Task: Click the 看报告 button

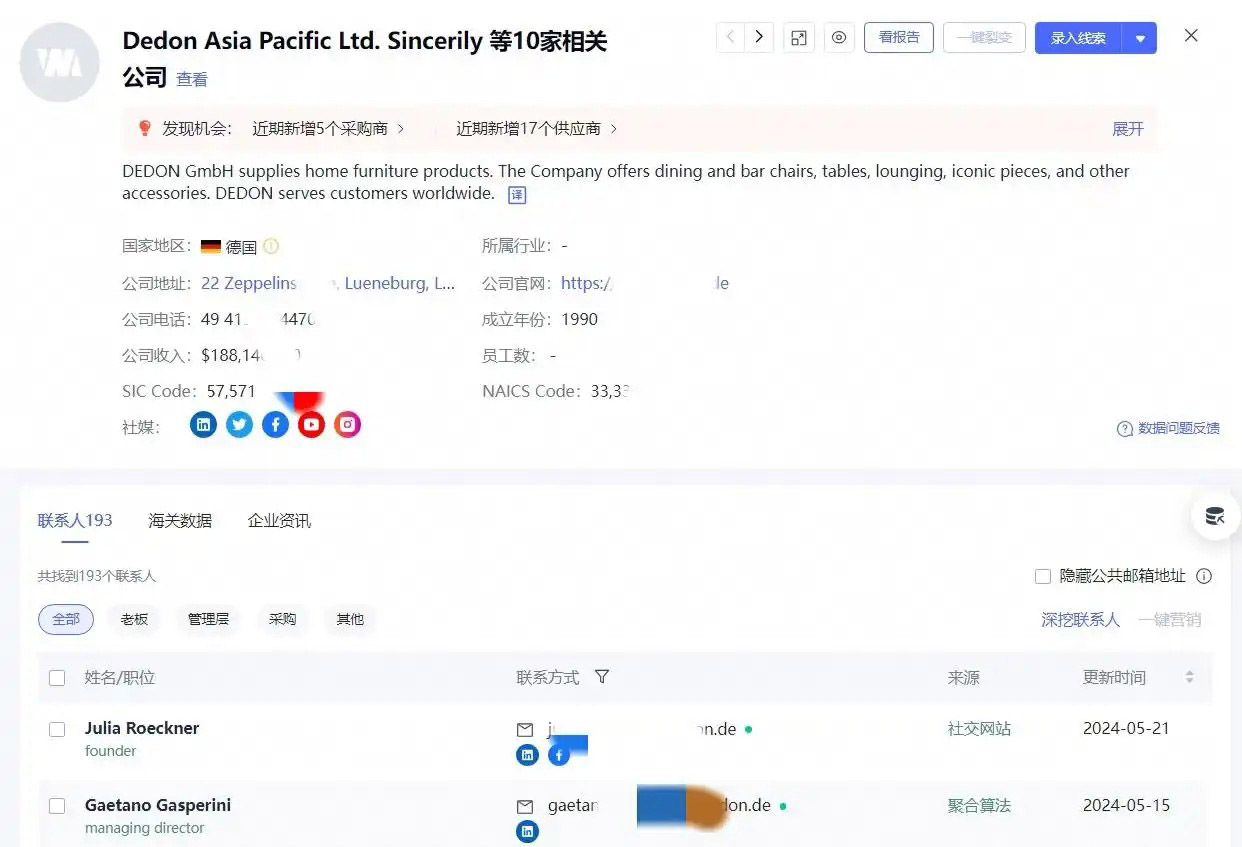Action: (898, 38)
